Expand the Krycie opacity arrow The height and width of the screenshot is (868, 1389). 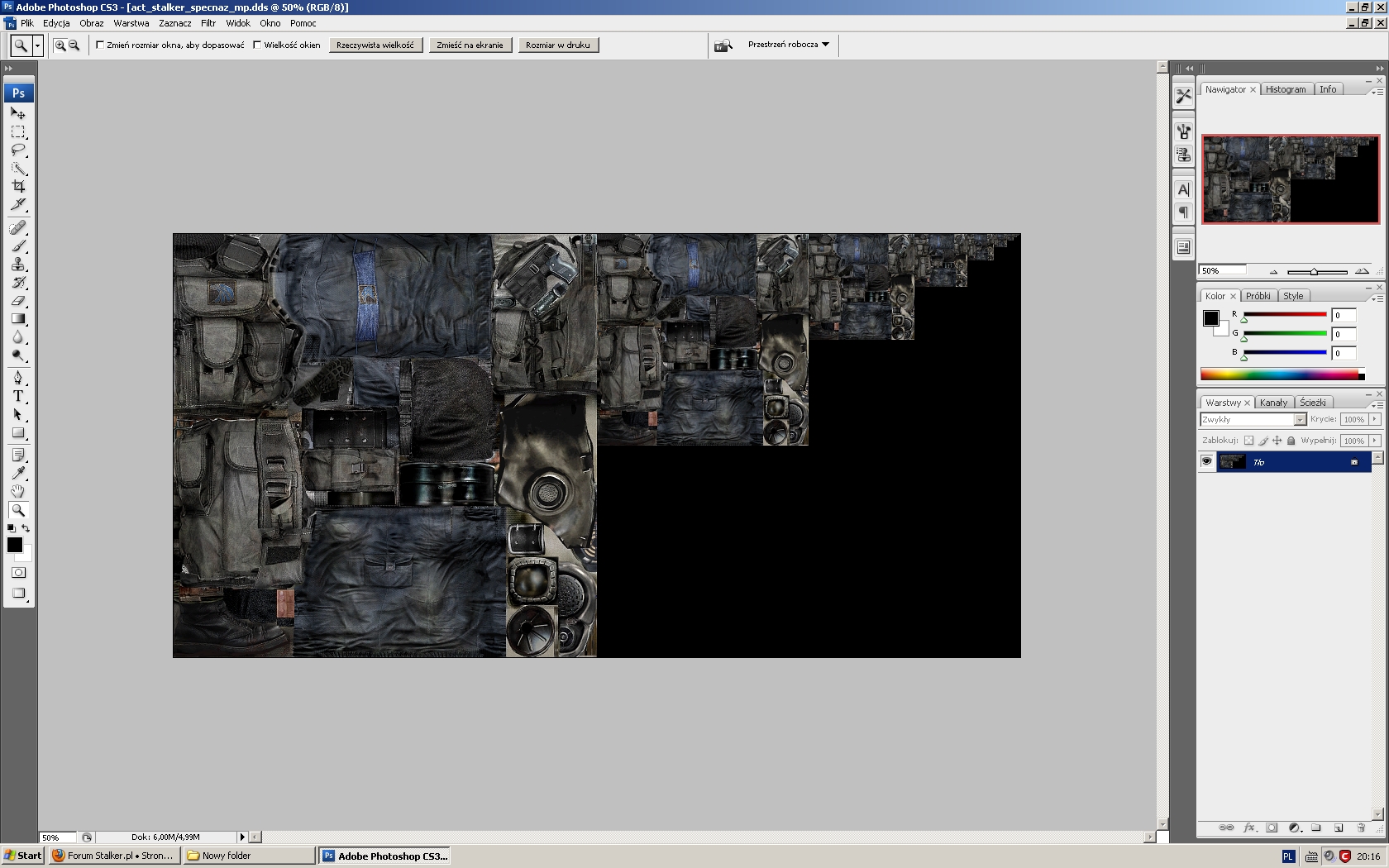[1375, 419]
